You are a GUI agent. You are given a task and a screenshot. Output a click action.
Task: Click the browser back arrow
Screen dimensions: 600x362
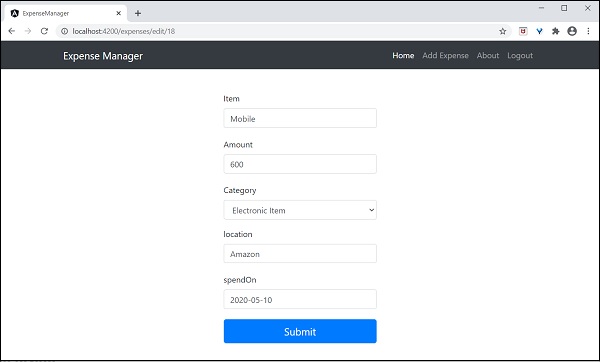coord(12,31)
